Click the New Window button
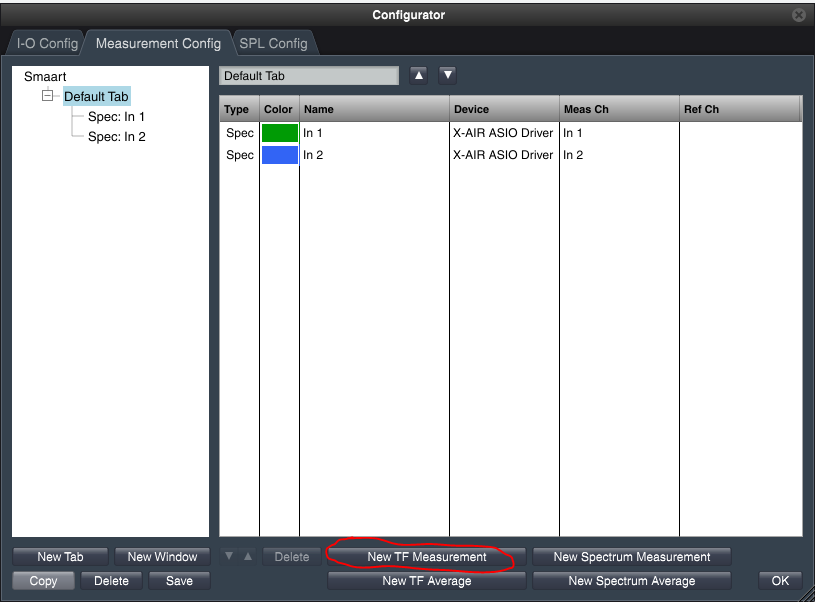Viewport: 815px width, 604px height. tap(162, 557)
